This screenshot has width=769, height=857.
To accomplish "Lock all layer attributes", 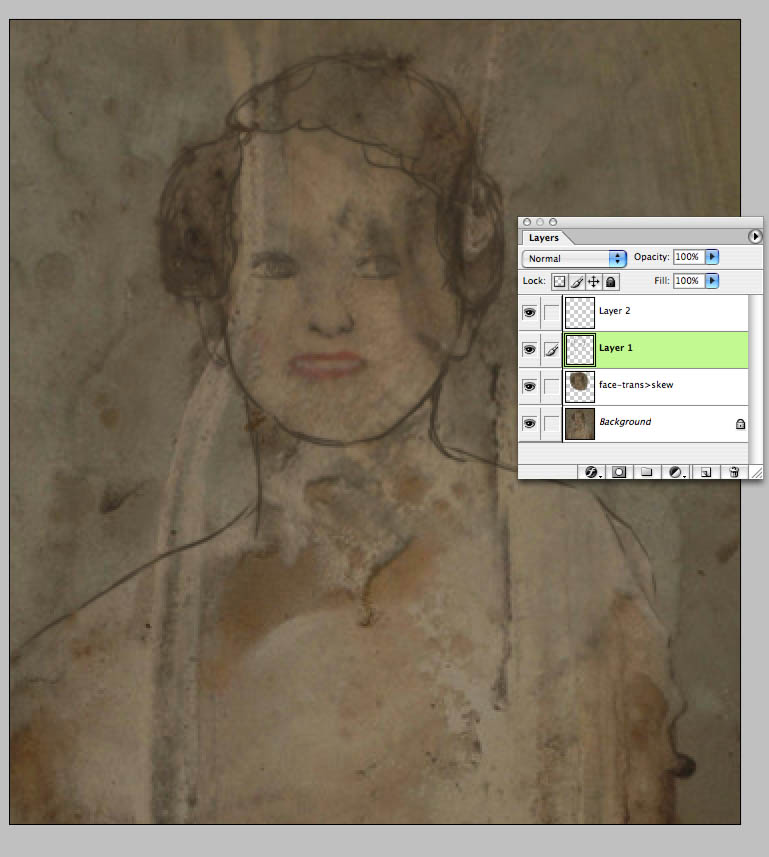I will tap(610, 281).
